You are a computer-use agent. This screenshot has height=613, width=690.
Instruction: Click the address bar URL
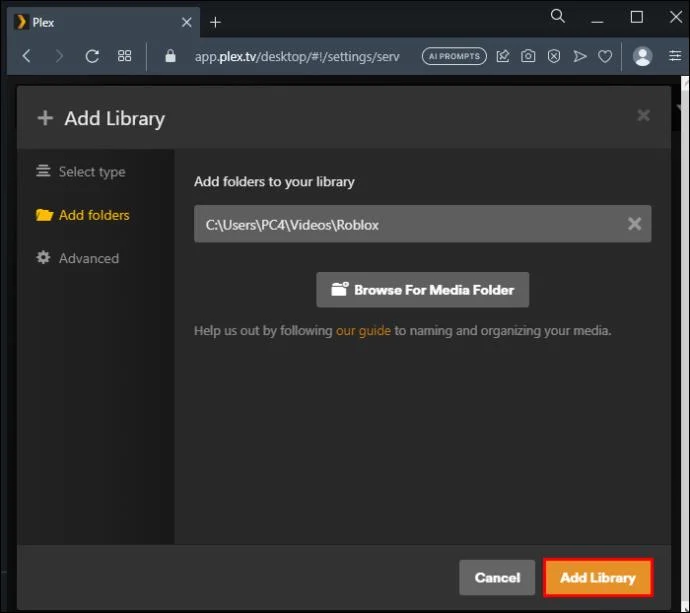(297, 56)
